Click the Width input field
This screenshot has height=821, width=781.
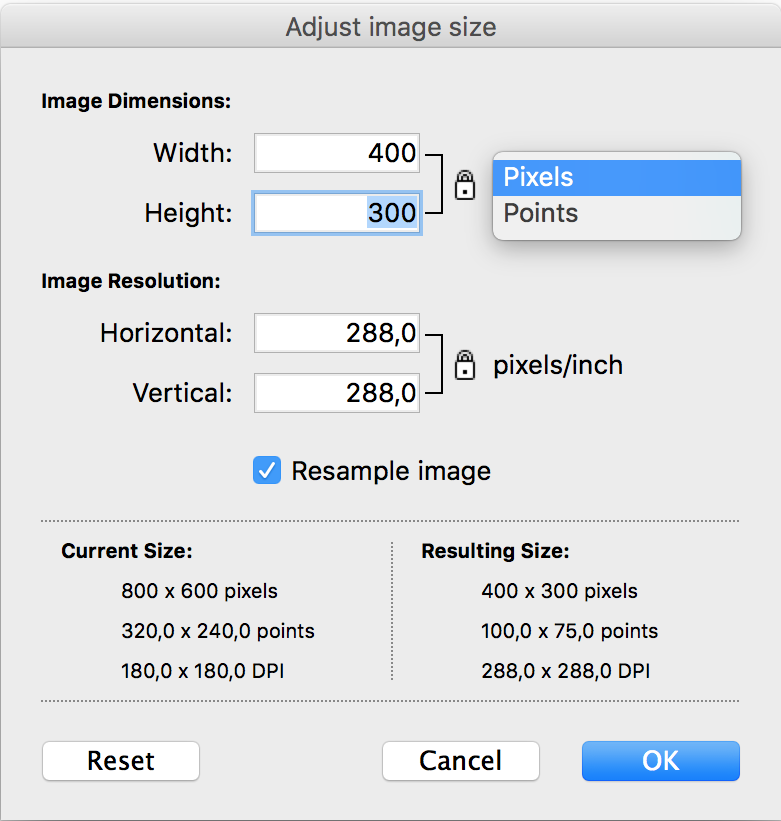coord(337,153)
